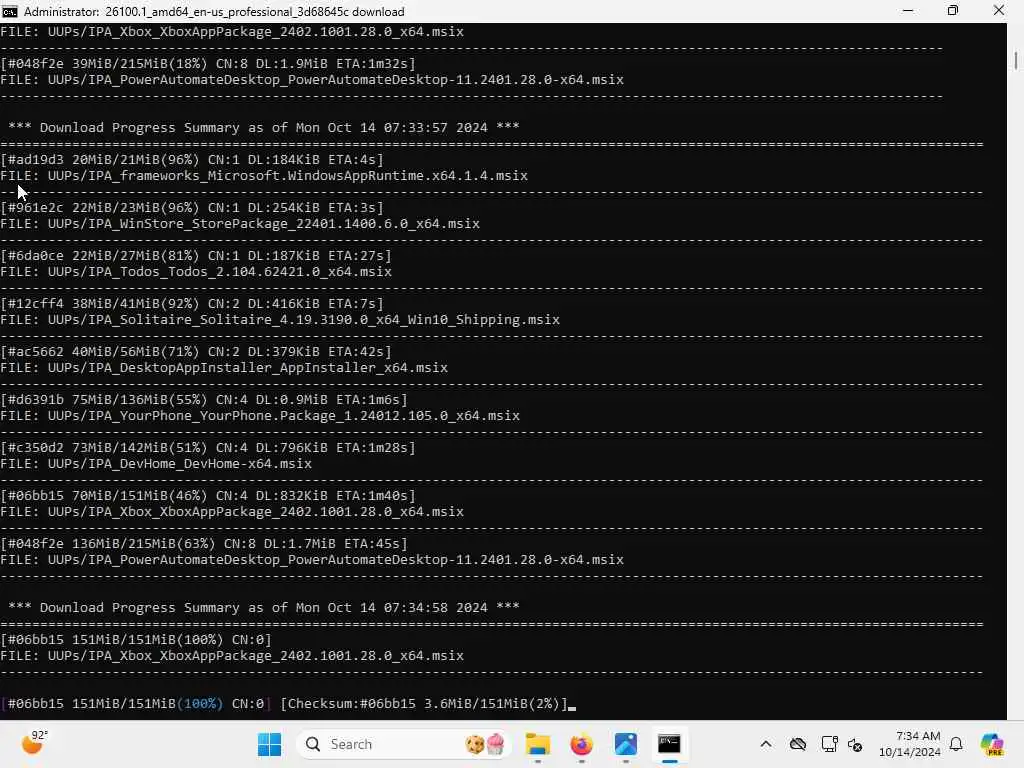Image resolution: width=1024 pixels, height=768 pixels.
Task: Open clock showing 7:34 AM
Action: [910, 744]
